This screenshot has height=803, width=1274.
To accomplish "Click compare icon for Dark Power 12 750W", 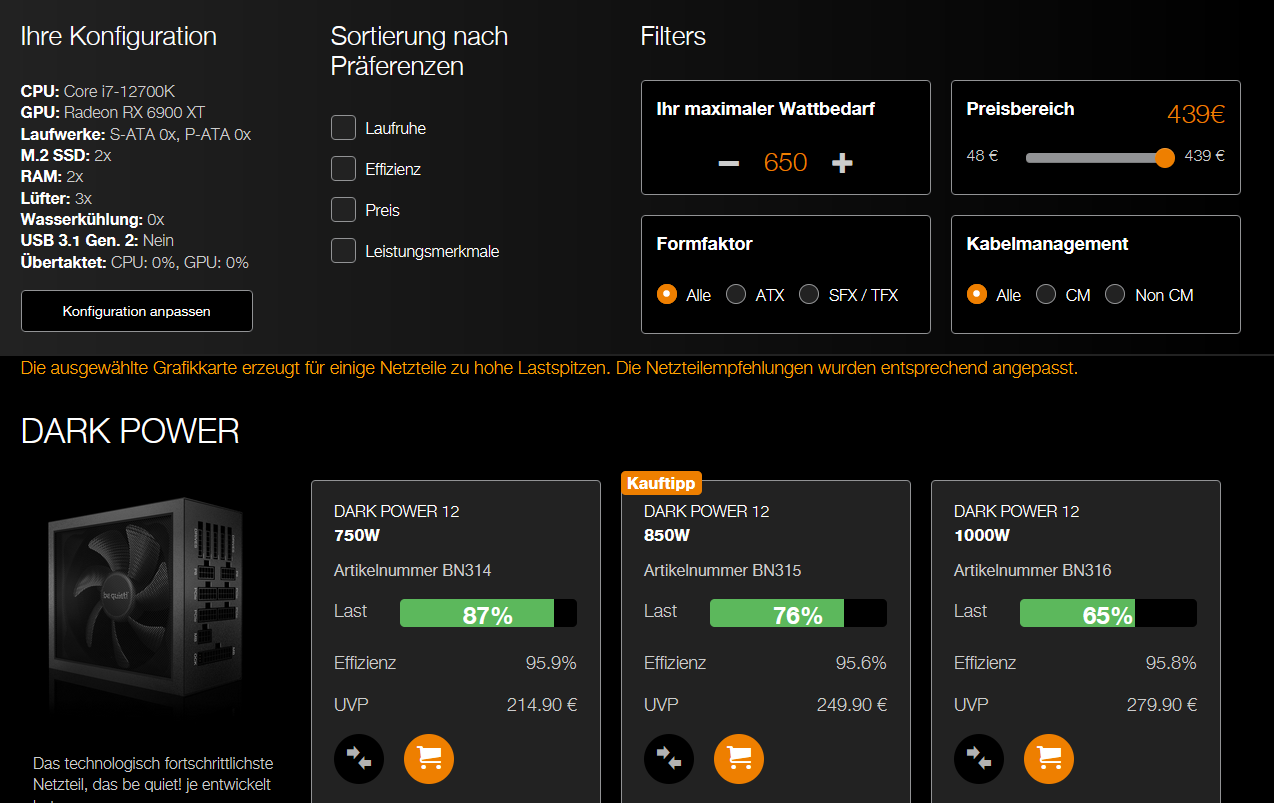I will coord(359,759).
